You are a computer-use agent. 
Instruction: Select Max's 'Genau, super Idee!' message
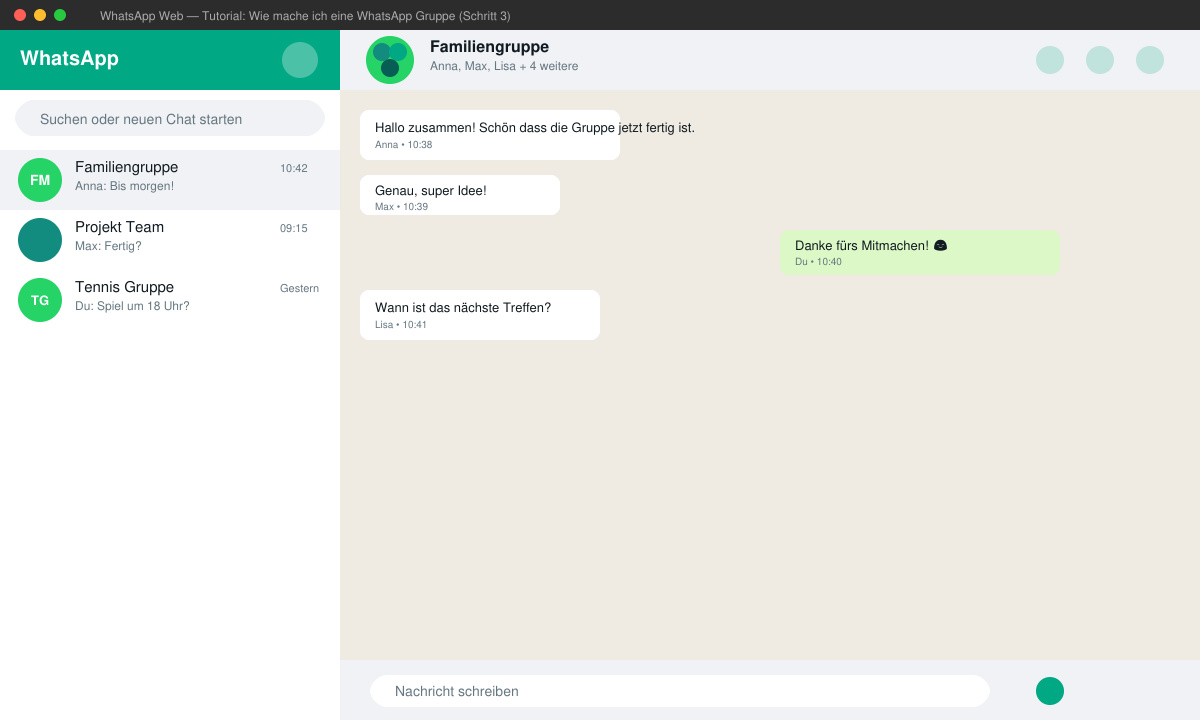(460, 195)
